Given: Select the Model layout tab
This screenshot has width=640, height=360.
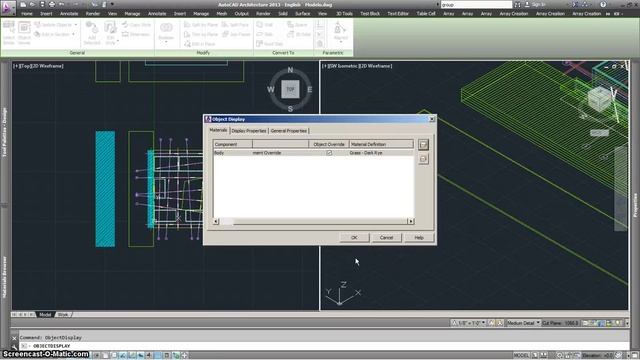Looking at the screenshot, I should (x=45, y=315).
